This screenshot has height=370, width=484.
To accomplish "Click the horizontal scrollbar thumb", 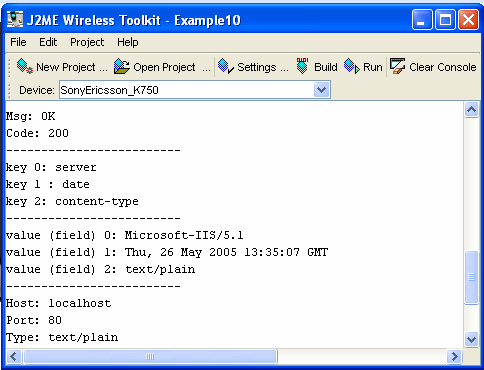I will [x=150, y=357].
